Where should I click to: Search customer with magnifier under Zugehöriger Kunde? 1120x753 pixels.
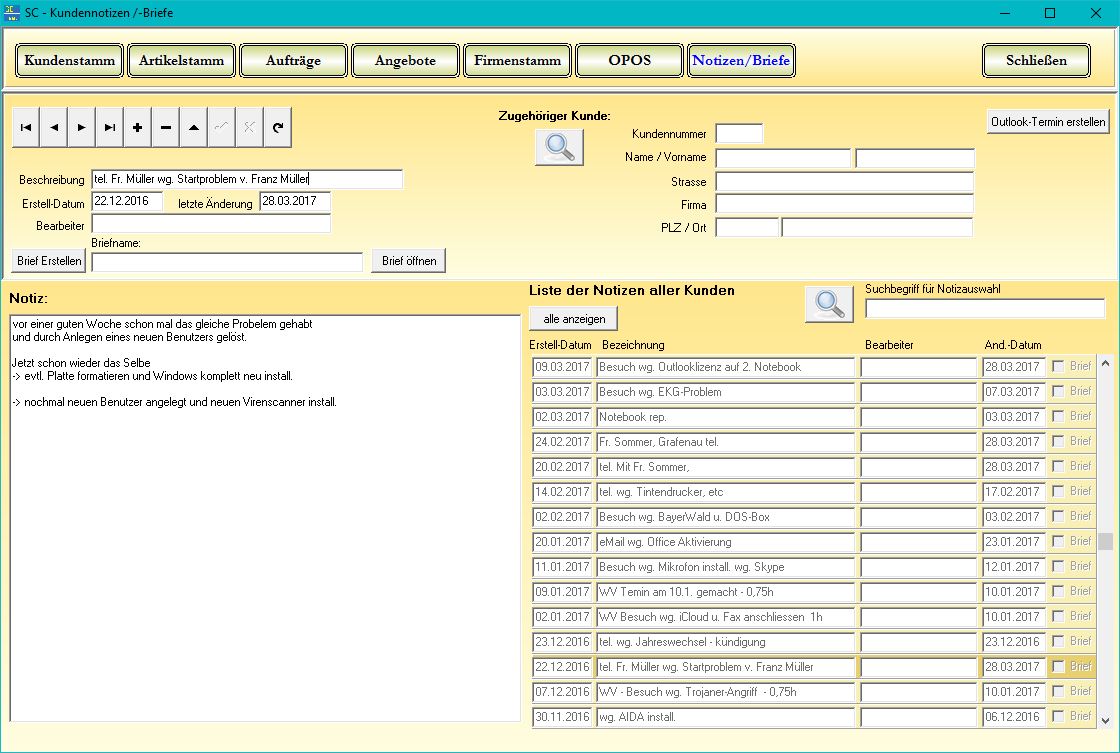[x=559, y=147]
